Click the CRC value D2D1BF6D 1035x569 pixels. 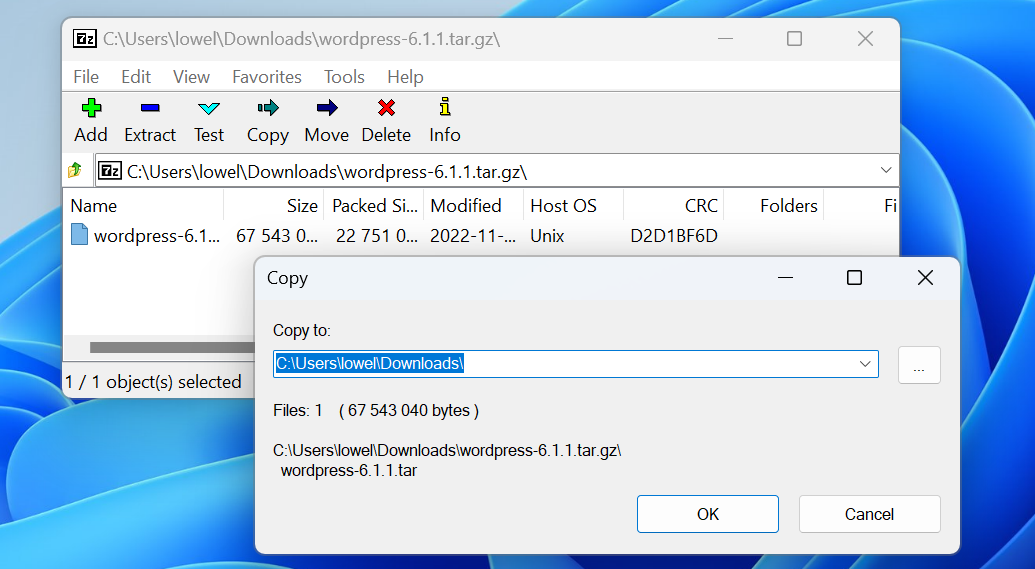[x=673, y=236]
